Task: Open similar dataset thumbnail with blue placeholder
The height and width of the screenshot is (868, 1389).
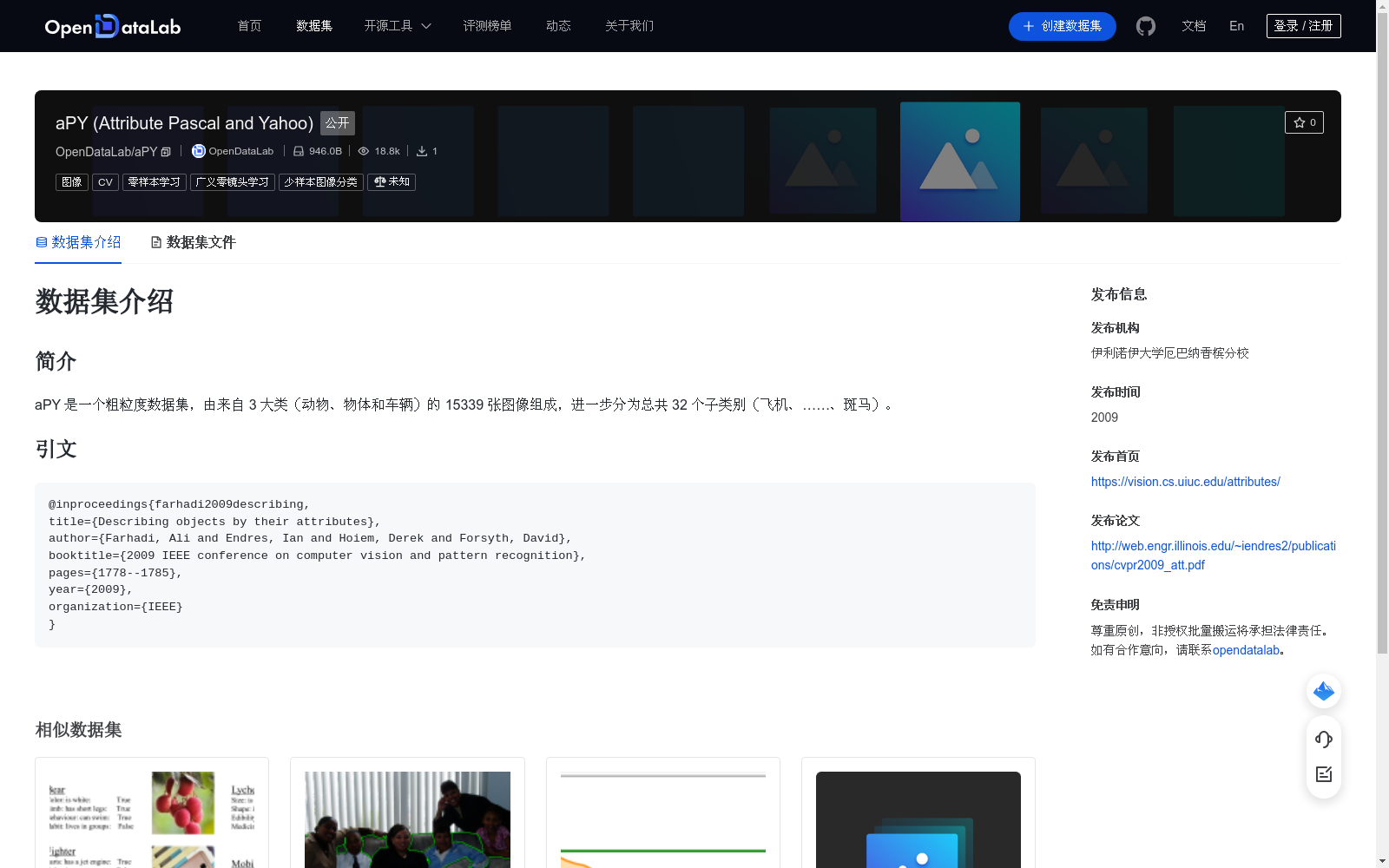Action: 918,819
